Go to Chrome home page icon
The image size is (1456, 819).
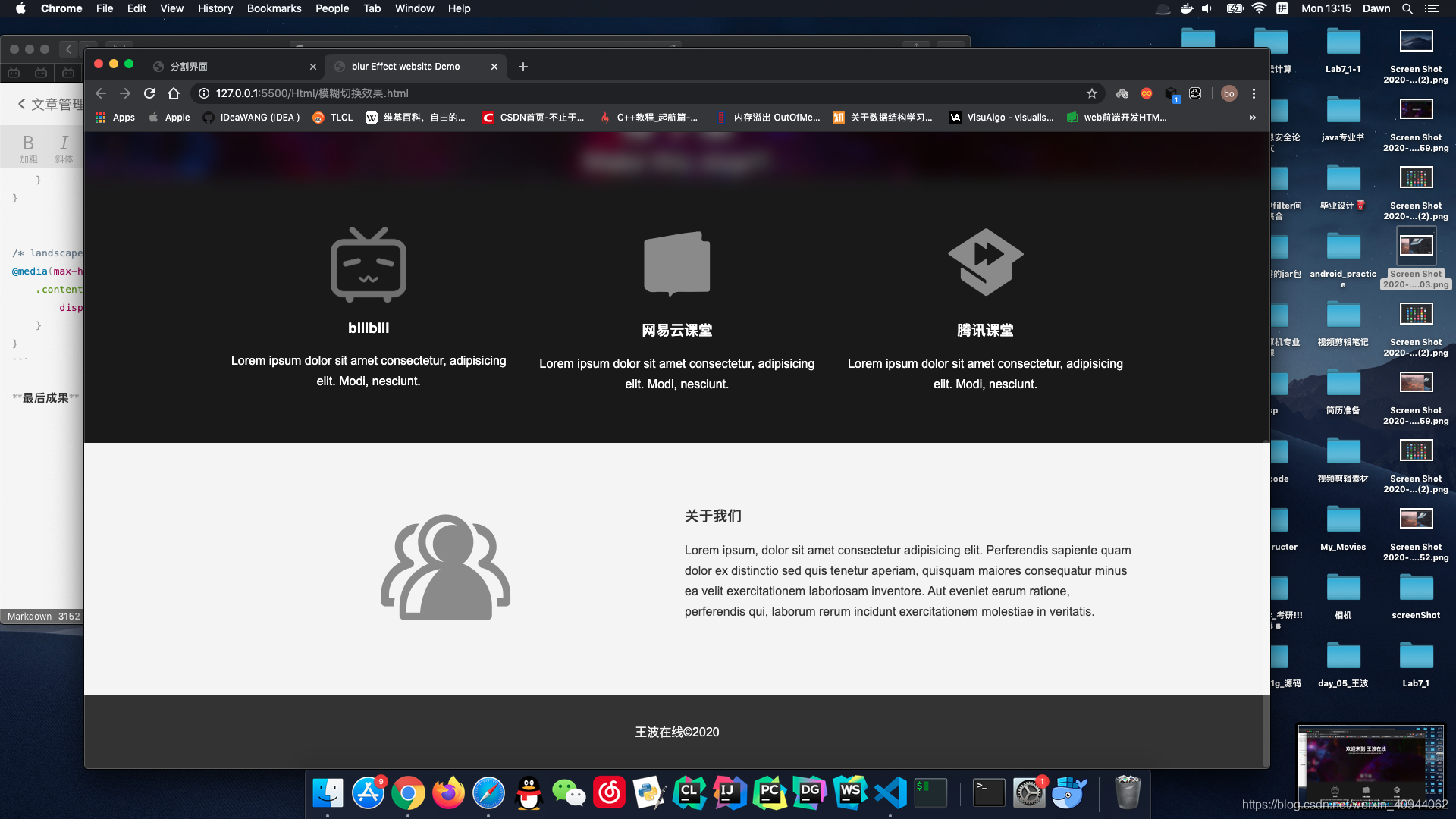coord(174,93)
